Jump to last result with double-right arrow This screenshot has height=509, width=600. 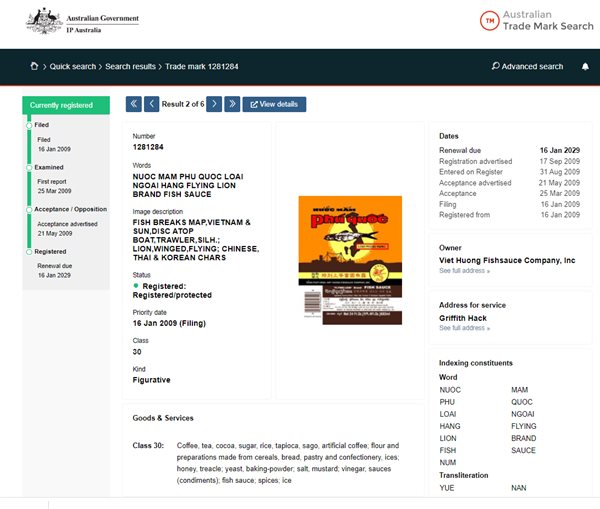[x=231, y=104]
